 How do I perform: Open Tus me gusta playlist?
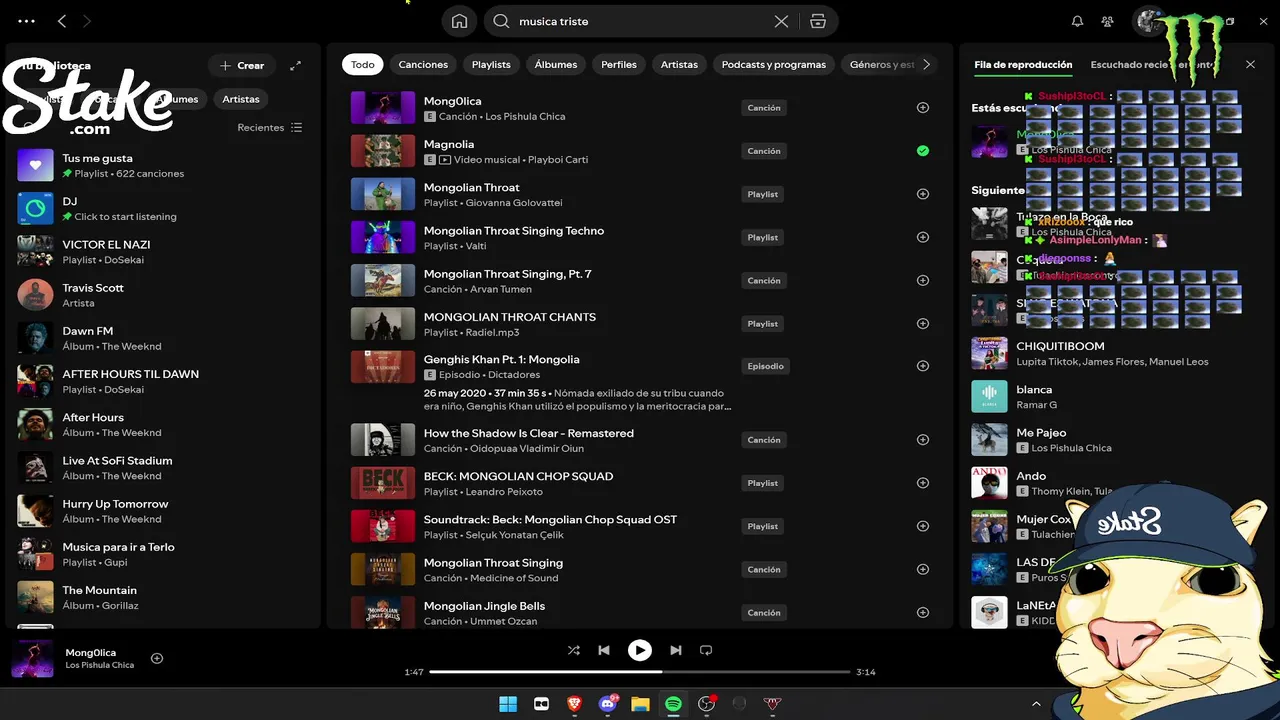(x=165, y=165)
